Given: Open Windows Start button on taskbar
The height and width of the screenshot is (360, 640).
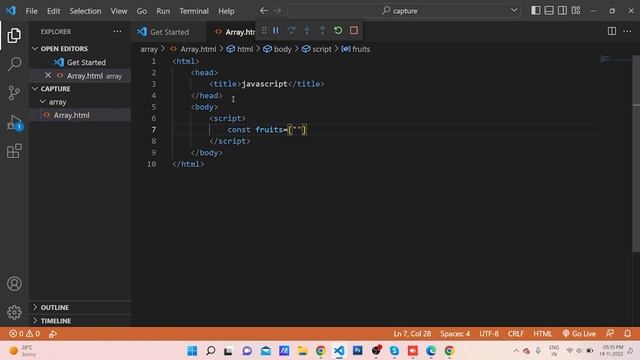Looking at the screenshot, I should click(192, 351).
